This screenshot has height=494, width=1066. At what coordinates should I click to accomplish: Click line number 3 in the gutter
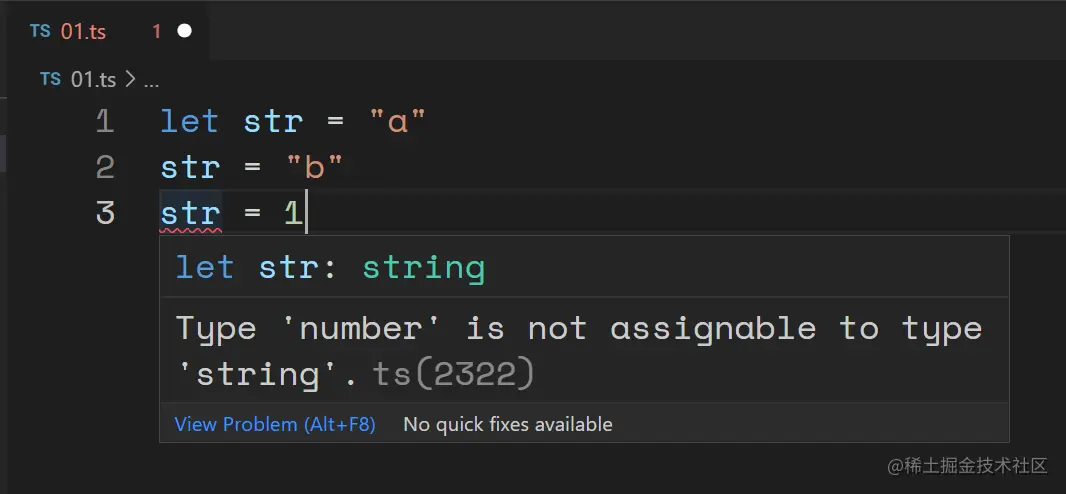coord(105,212)
